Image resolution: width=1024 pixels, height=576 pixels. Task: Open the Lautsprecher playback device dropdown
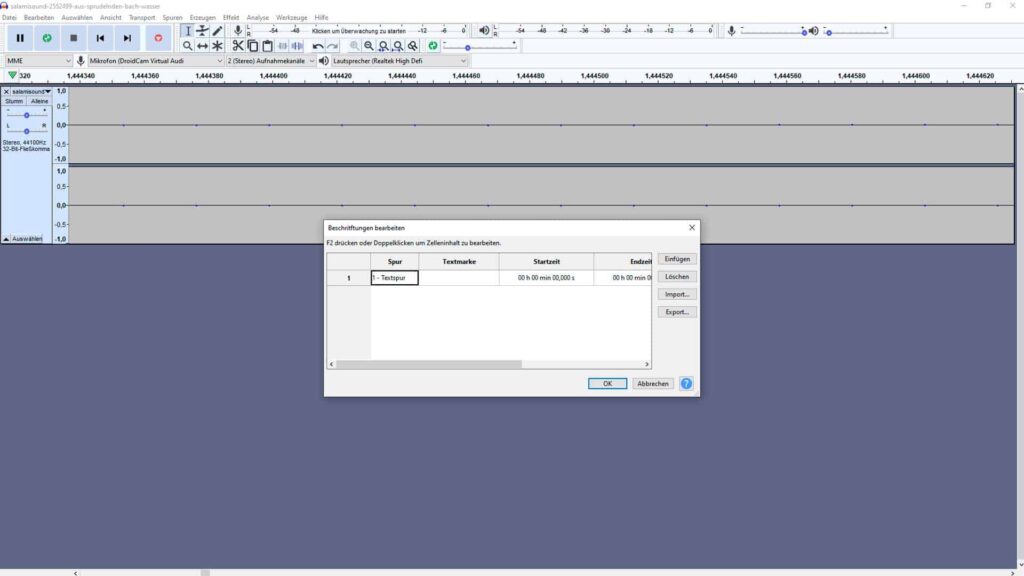(x=400, y=61)
